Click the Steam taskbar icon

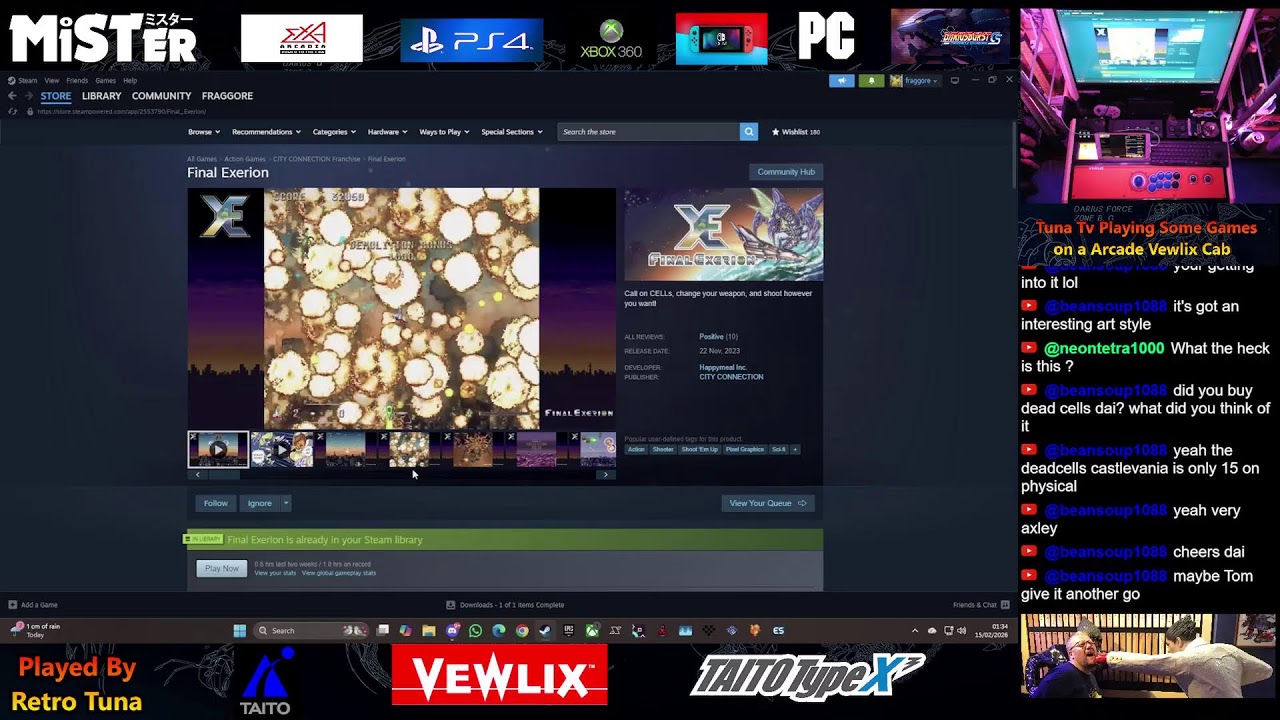[x=545, y=631]
